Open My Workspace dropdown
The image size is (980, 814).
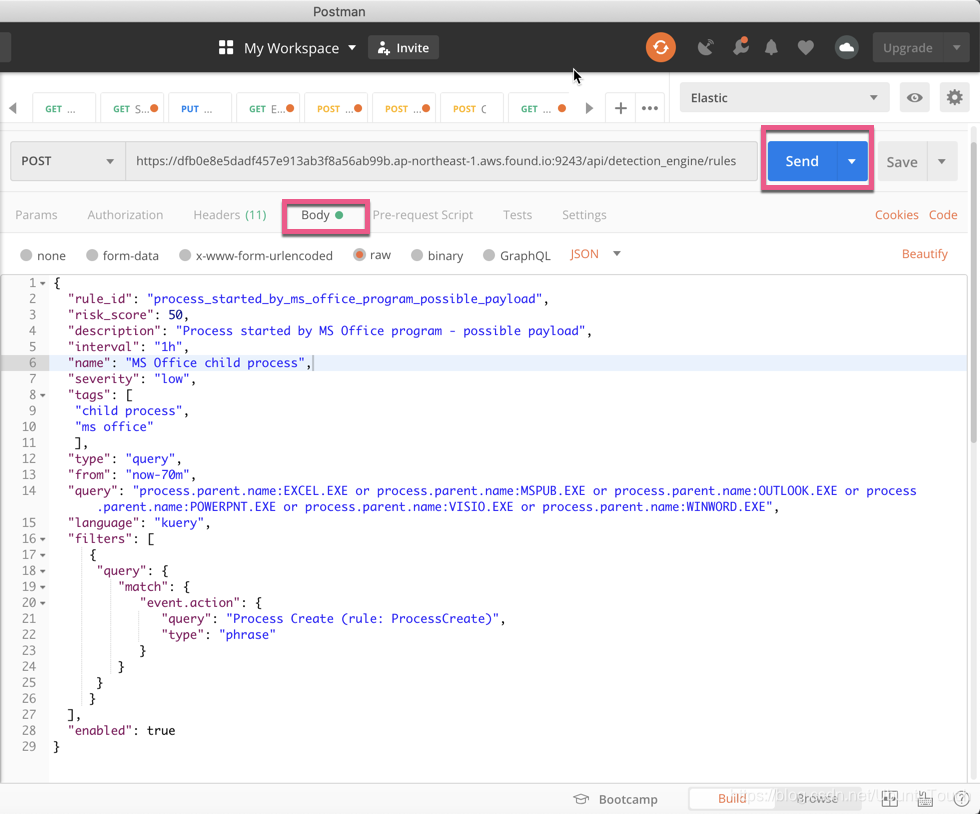[299, 48]
